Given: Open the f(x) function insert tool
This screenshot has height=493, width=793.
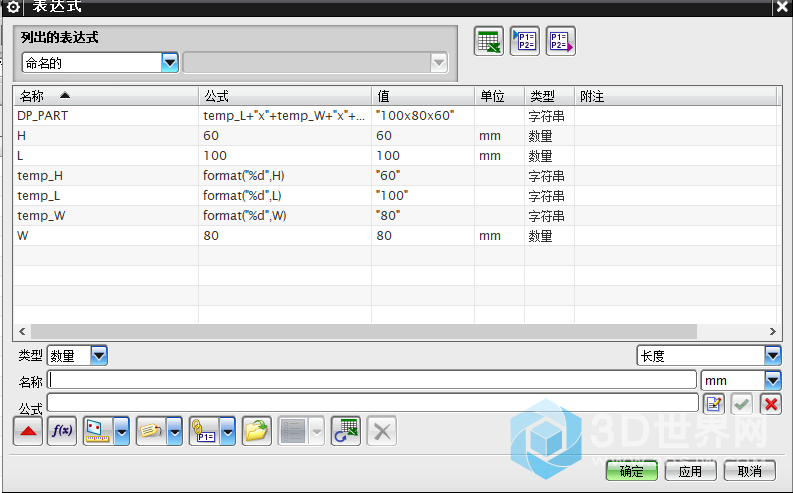Looking at the screenshot, I should tap(61, 431).
